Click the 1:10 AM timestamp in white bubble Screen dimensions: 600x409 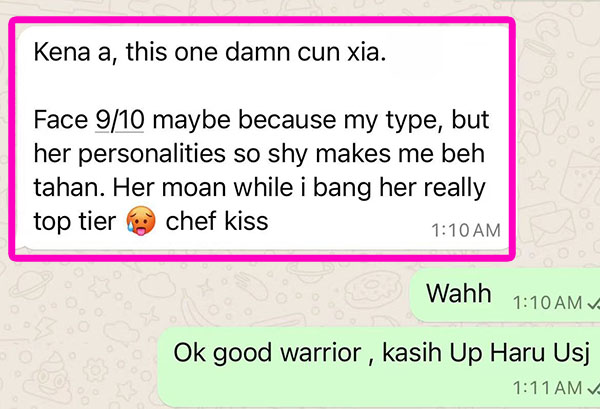pyautogui.click(x=466, y=231)
